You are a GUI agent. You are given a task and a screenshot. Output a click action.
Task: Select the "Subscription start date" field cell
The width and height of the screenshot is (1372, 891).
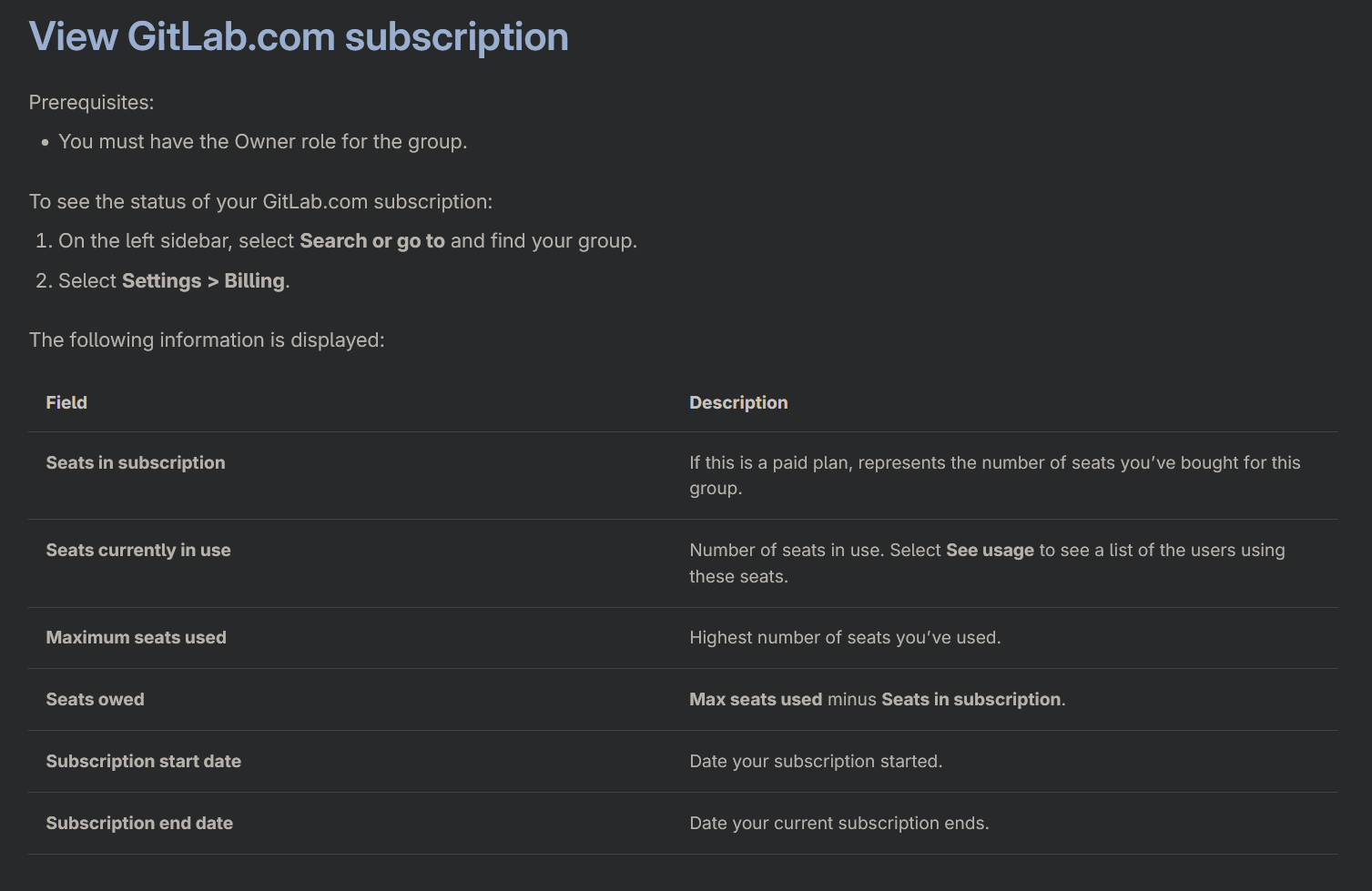click(x=144, y=762)
